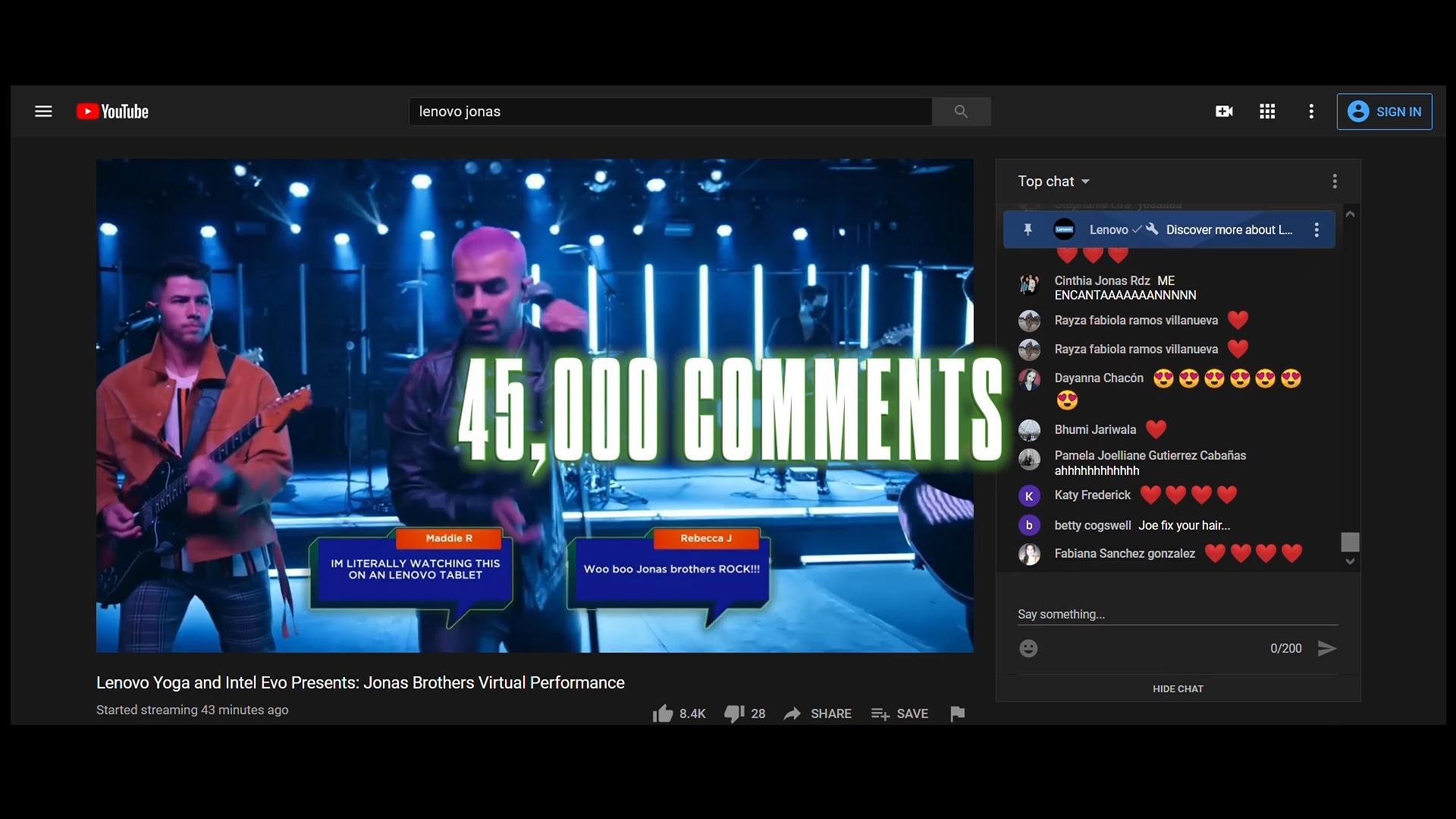The image size is (1456, 819).
Task: Click SAVE to playlist
Action: (899, 714)
